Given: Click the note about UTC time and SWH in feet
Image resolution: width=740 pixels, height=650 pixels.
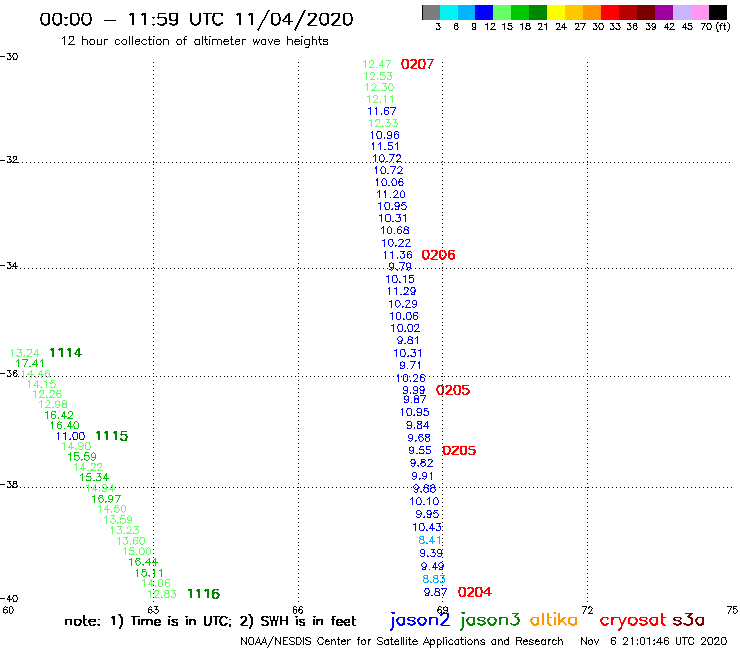Looking at the screenshot, I should [210, 621].
